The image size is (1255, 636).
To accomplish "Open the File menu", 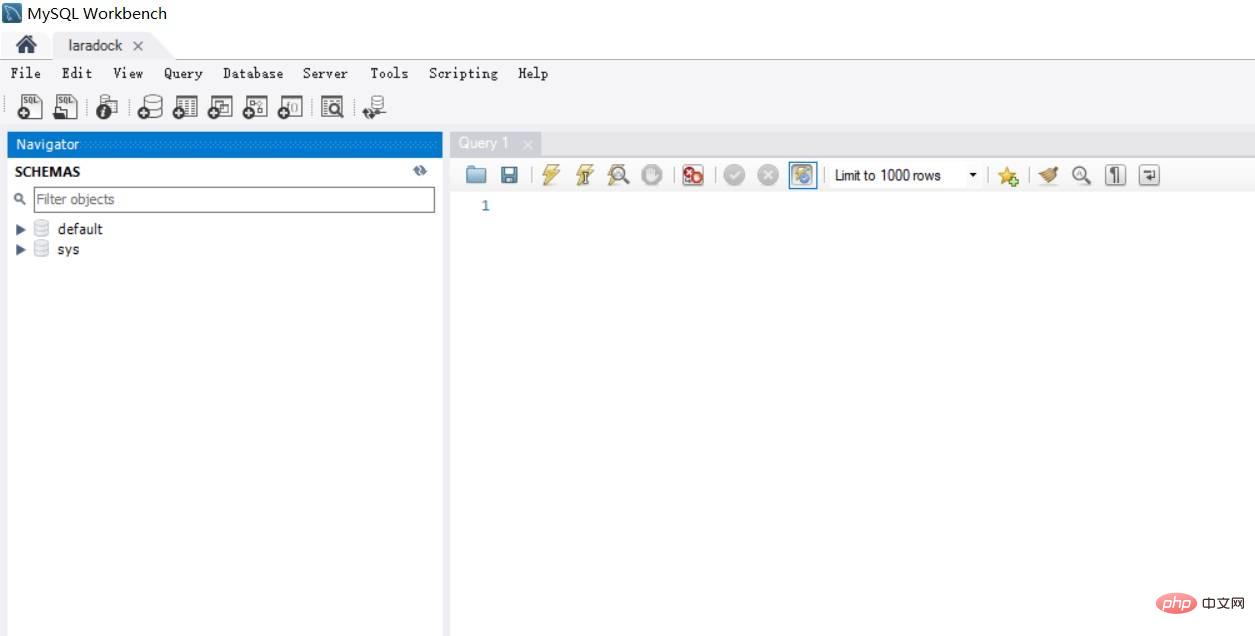I will (26, 73).
